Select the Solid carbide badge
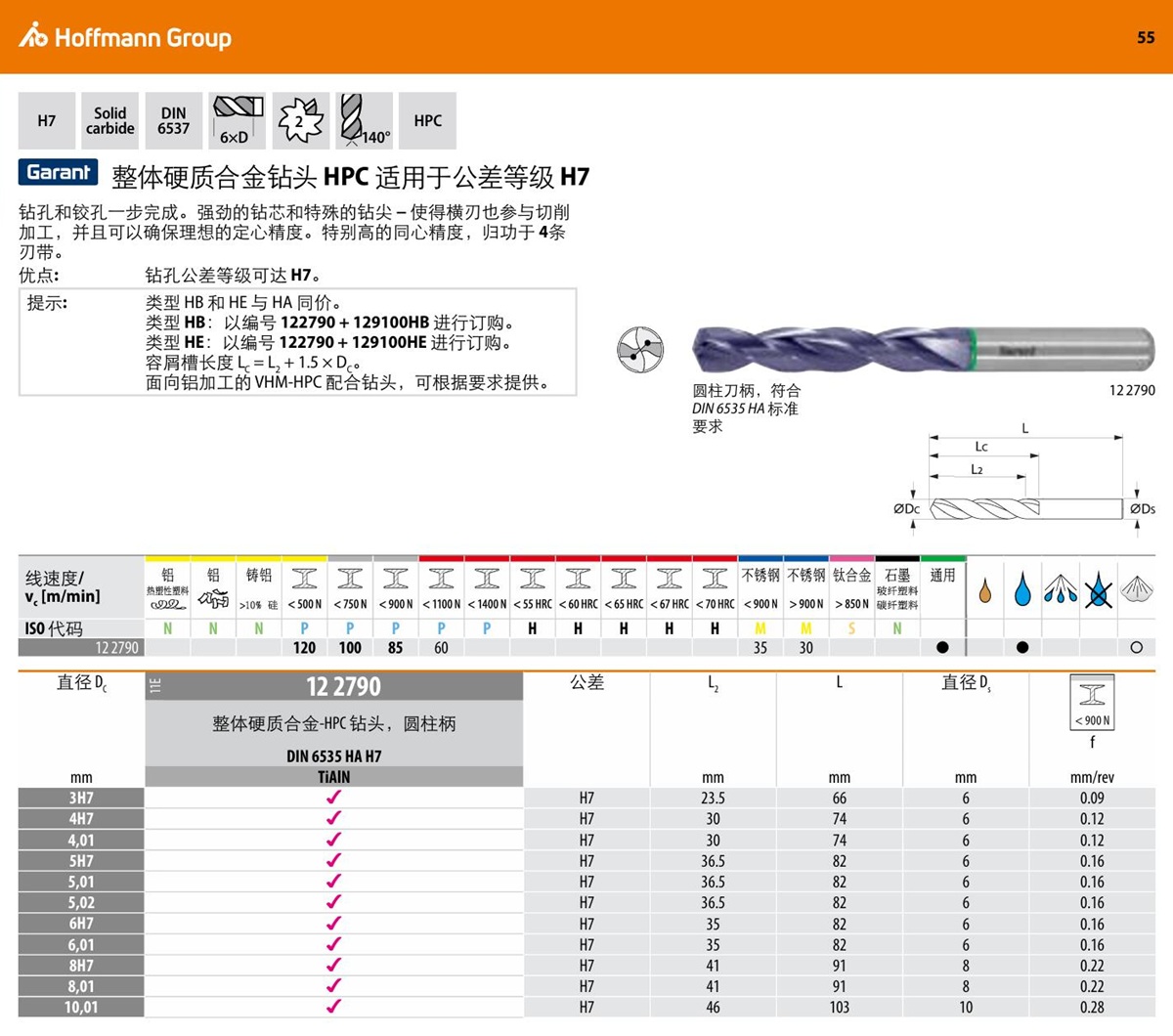 point(110,121)
